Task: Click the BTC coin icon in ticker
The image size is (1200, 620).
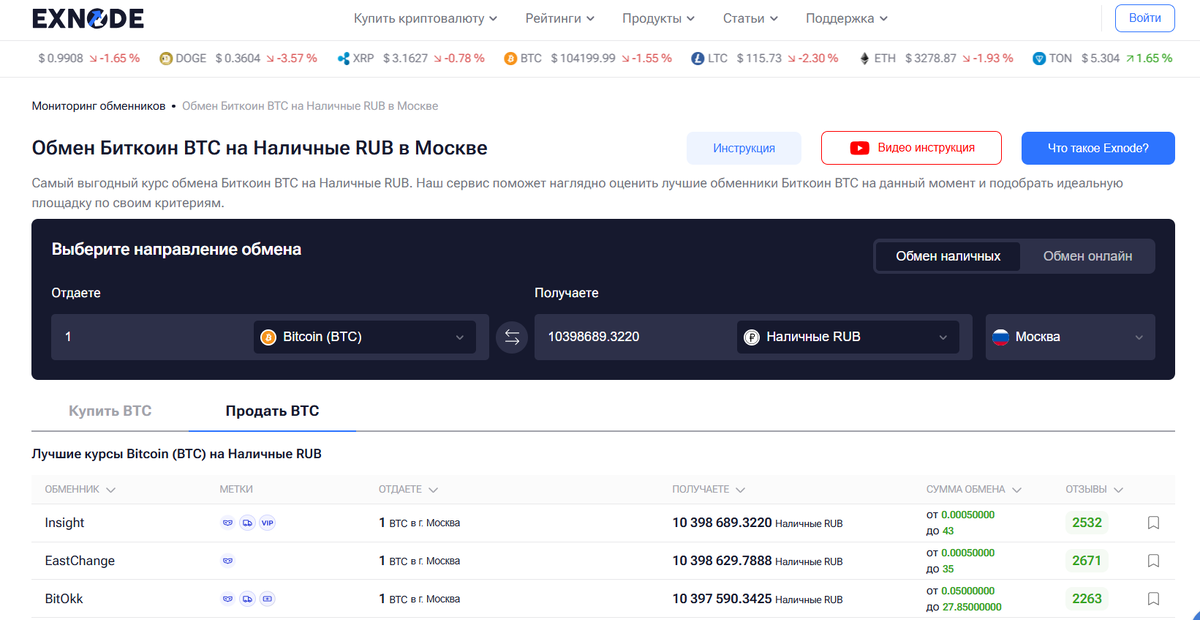Action: (511, 59)
